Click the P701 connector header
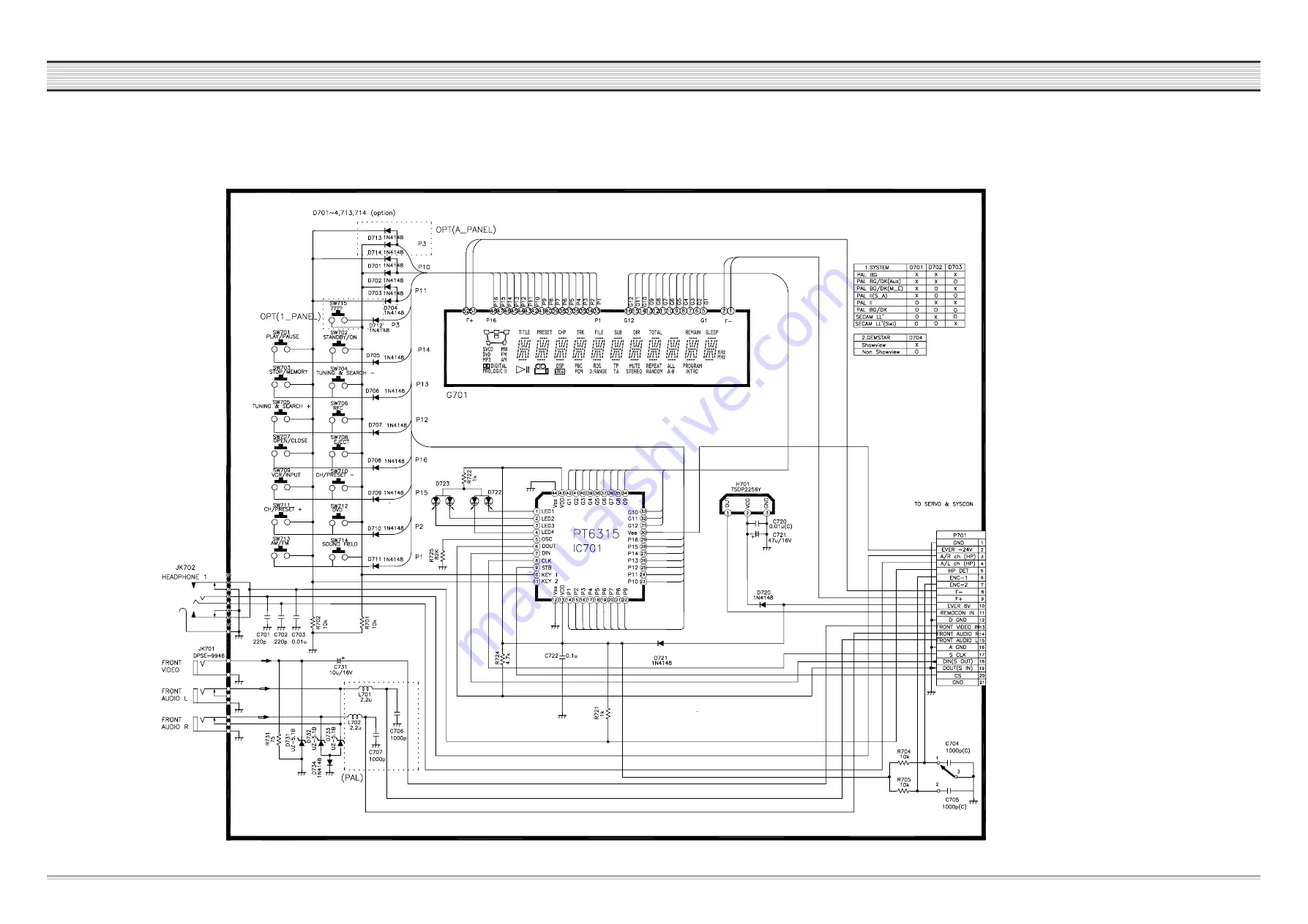 960,536
